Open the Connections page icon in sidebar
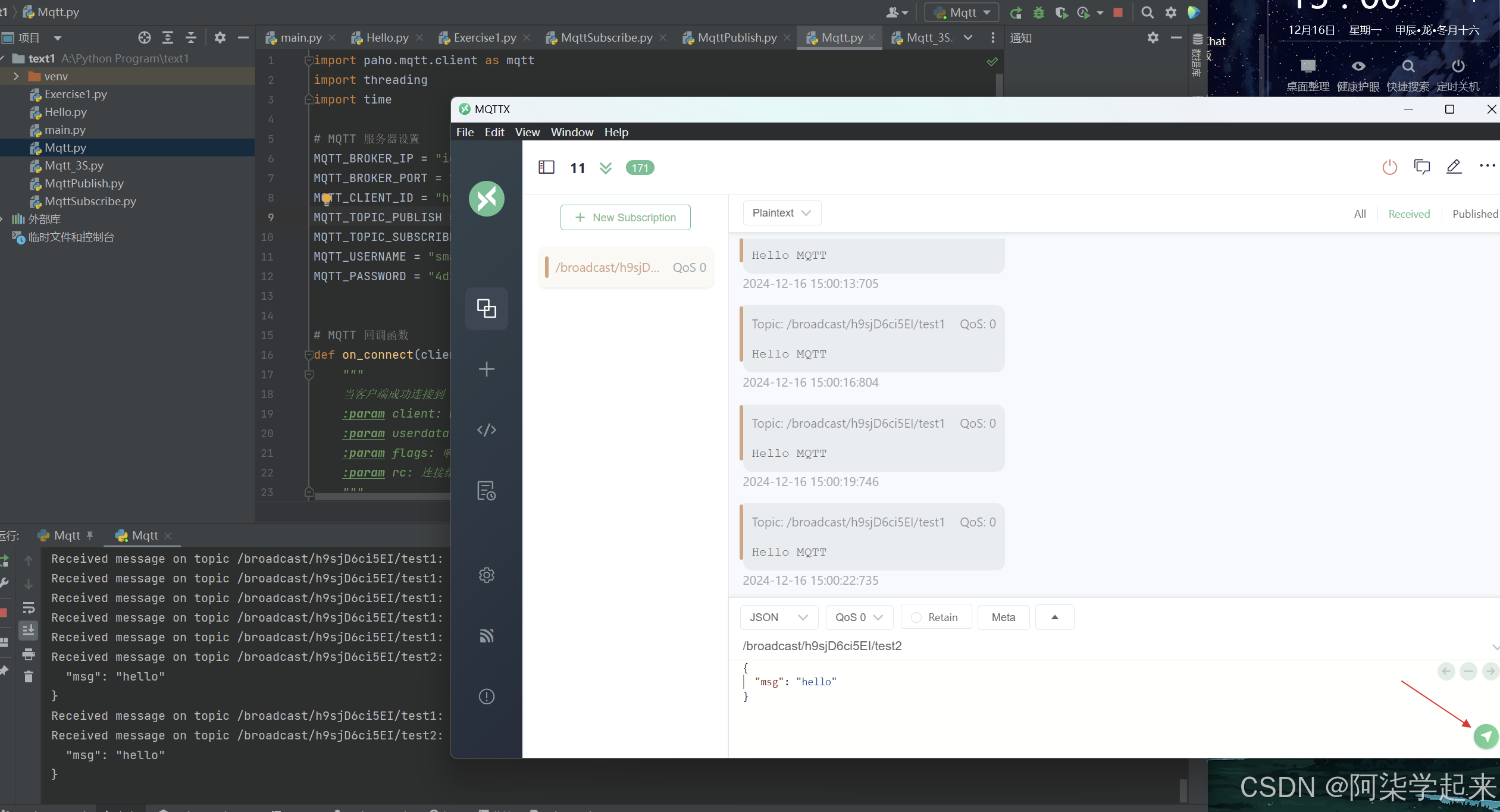The image size is (1500, 812). (x=486, y=308)
